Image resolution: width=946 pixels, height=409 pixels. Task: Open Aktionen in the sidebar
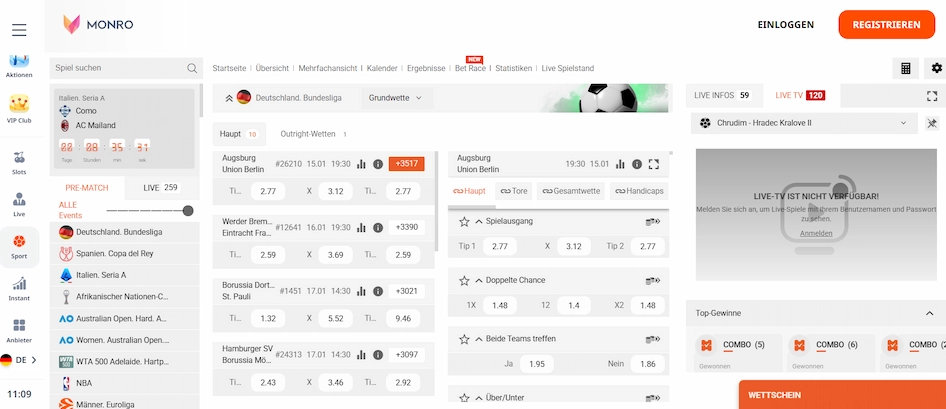(x=19, y=66)
